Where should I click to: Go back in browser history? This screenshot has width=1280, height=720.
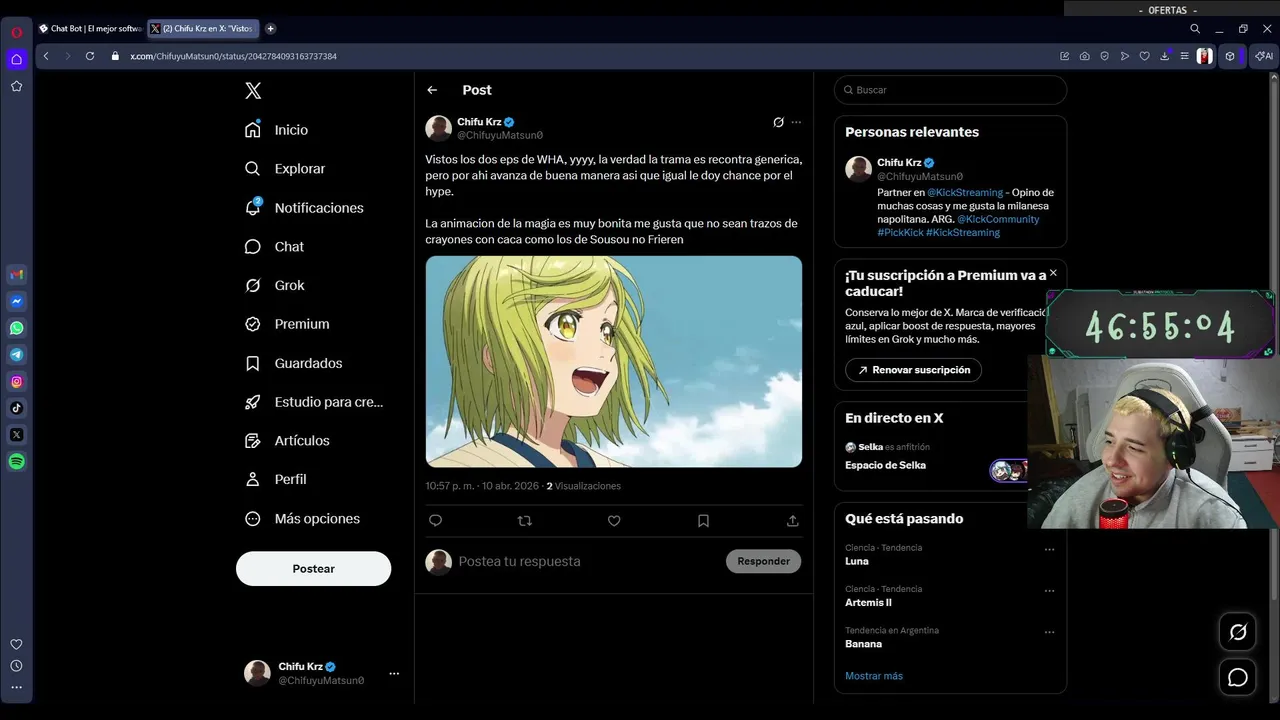[x=46, y=56]
